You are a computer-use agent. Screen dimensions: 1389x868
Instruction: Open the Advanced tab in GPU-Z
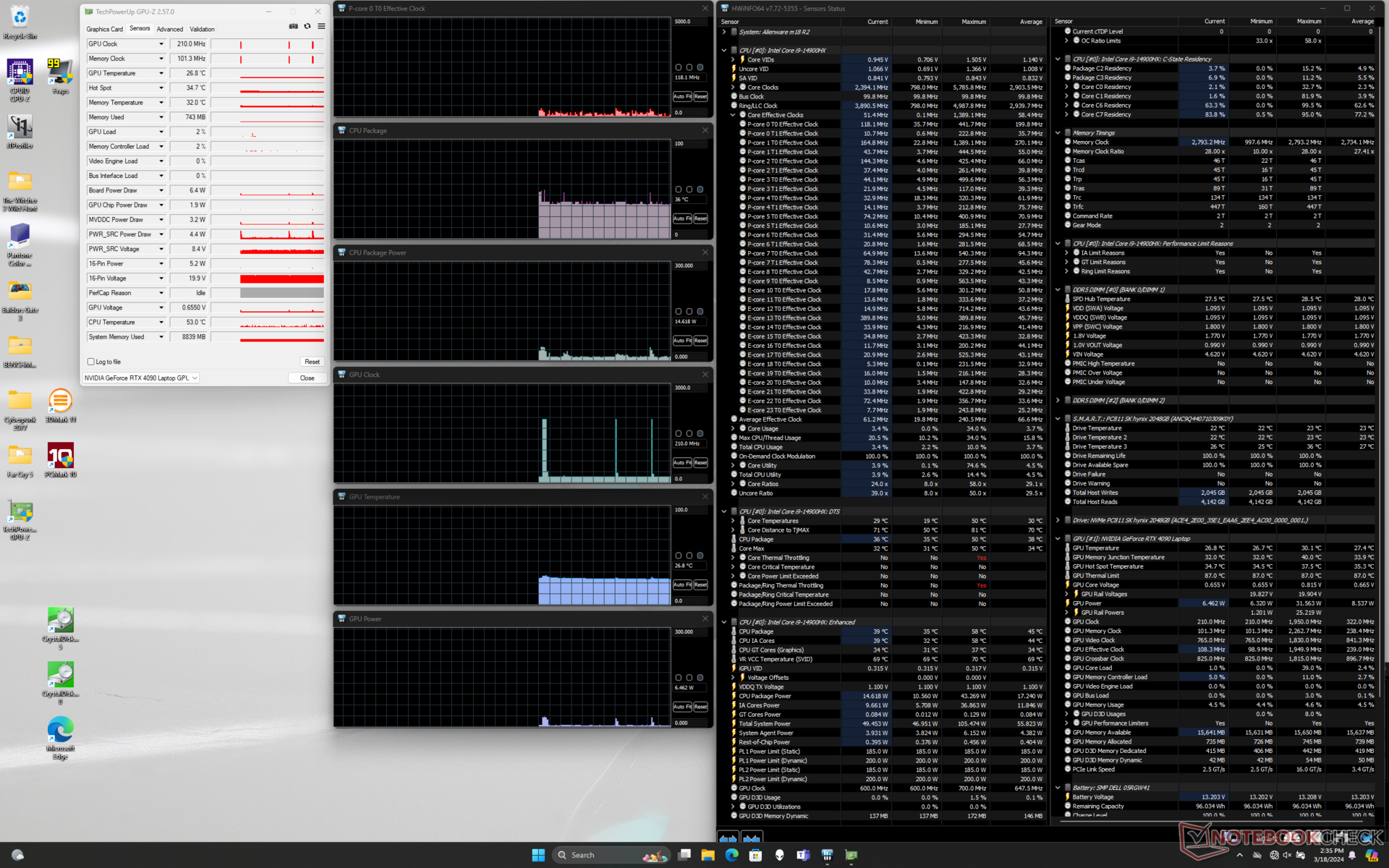(x=170, y=29)
